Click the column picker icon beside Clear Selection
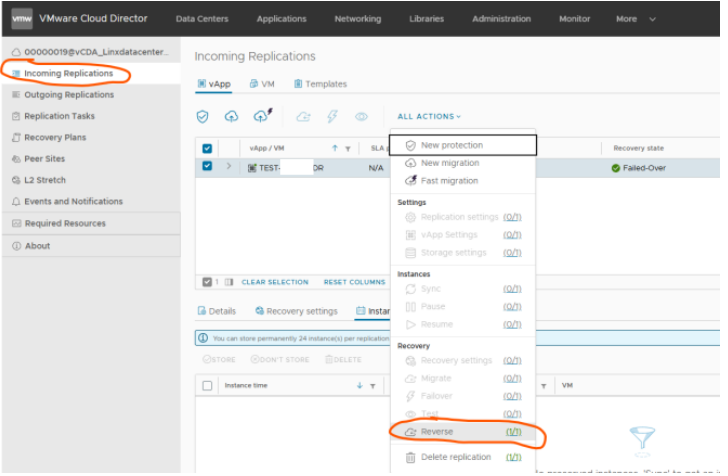The image size is (728, 476). pos(229,282)
